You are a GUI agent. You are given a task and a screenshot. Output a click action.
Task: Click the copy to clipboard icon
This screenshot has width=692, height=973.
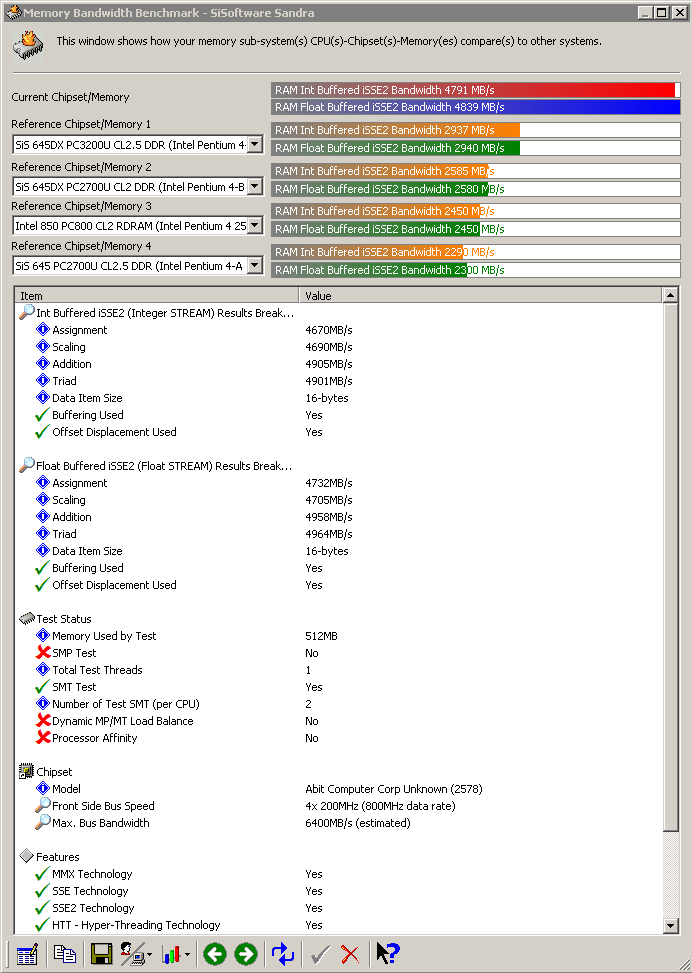[65, 954]
